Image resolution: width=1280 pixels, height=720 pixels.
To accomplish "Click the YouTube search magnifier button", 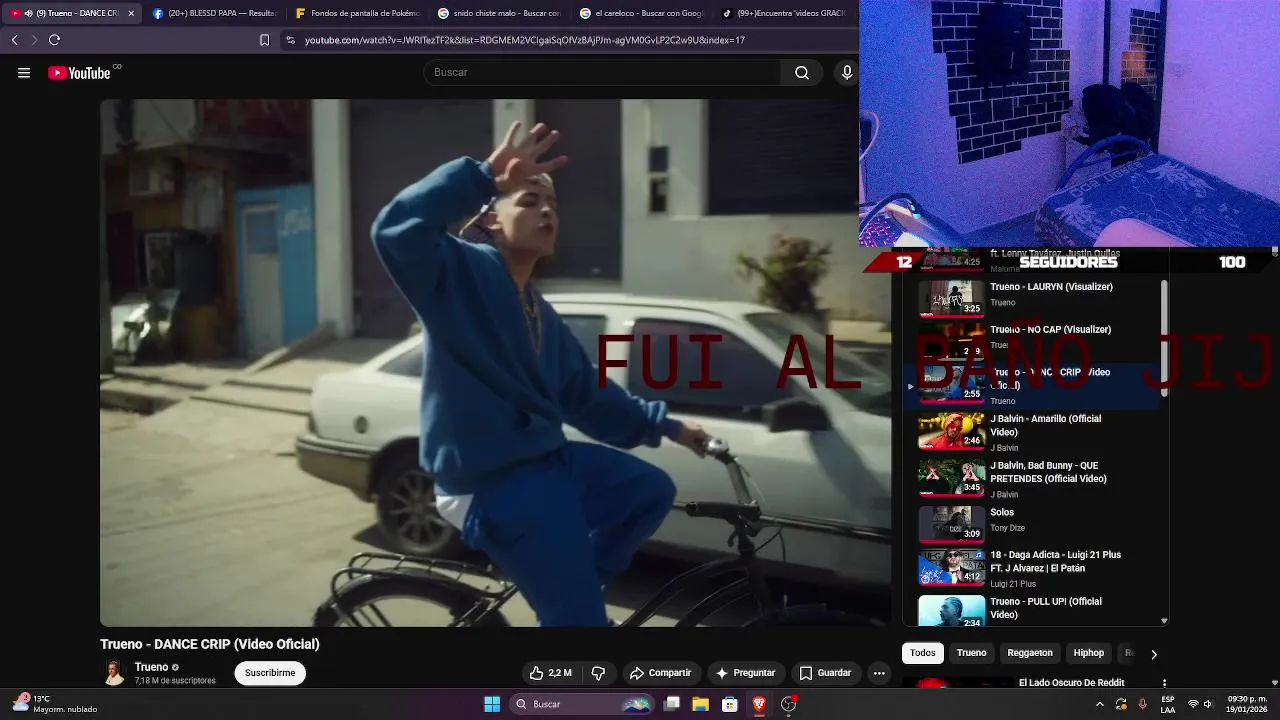I will [x=801, y=72].
